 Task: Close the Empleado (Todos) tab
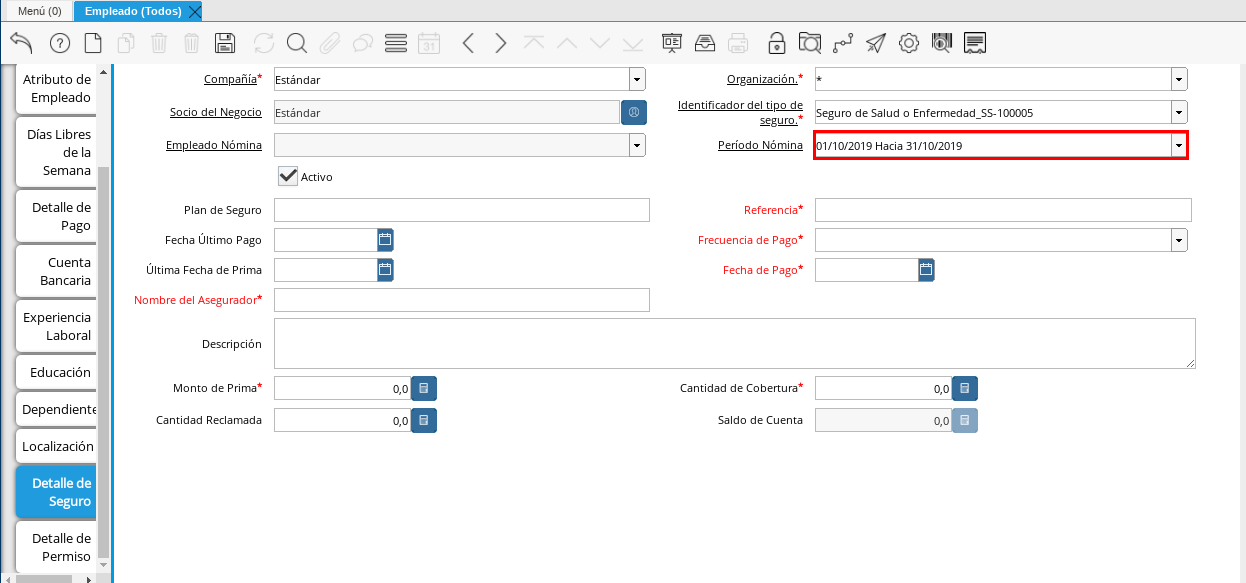coord(194,11)
